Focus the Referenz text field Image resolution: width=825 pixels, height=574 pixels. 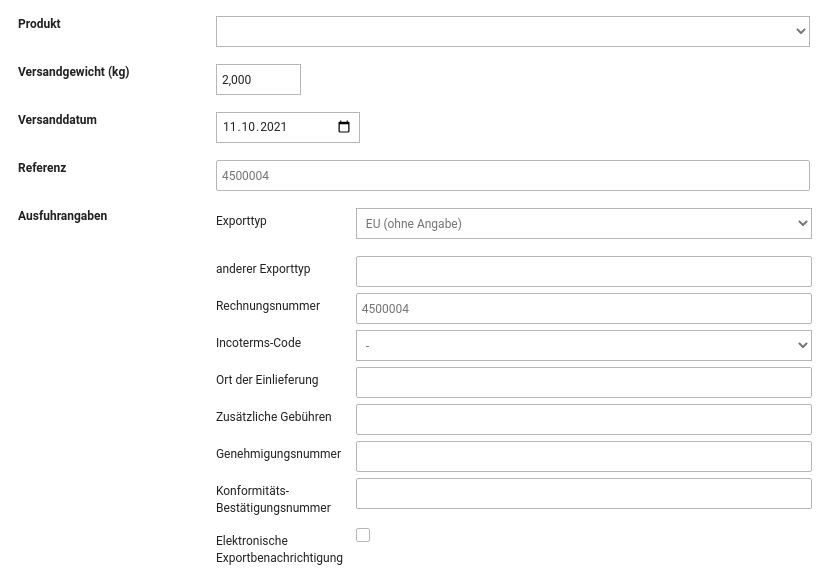click(x=512, y=176)
